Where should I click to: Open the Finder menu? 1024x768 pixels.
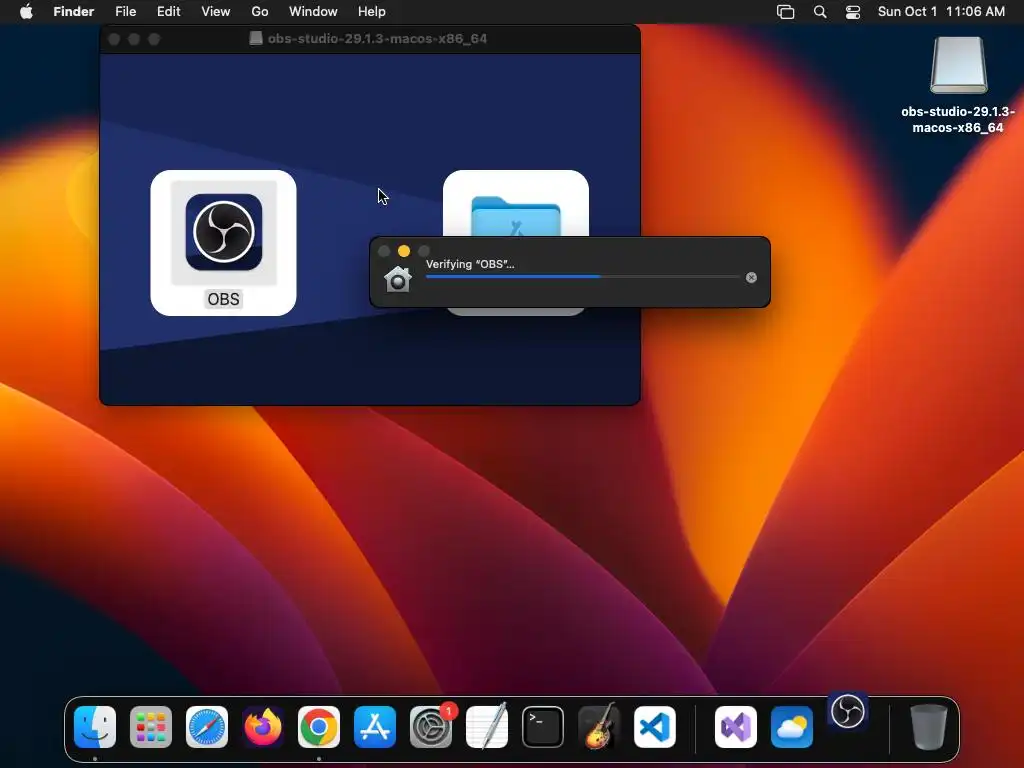click(73, 12)
